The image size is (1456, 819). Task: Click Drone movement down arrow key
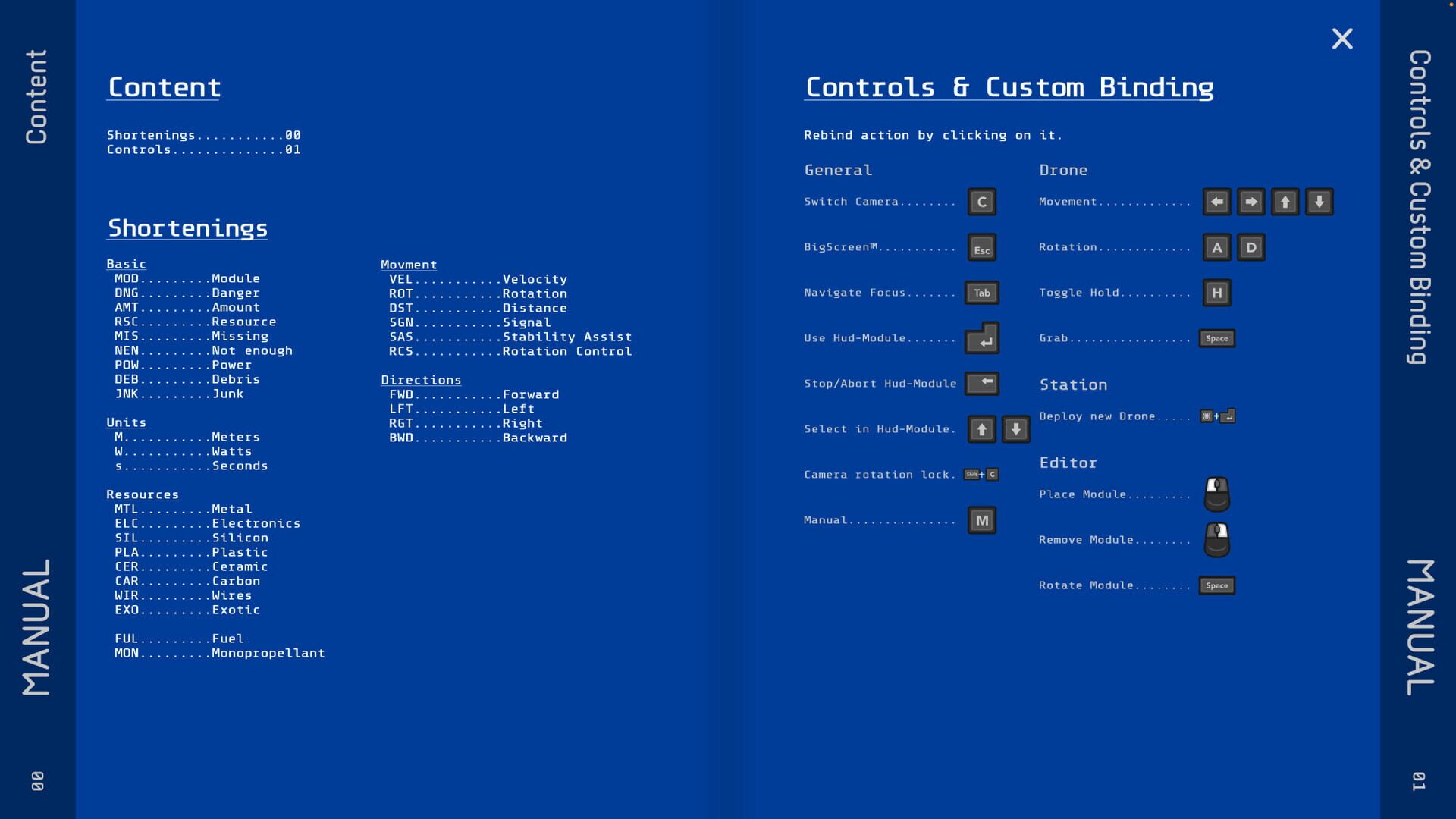tap(1319, 202)
